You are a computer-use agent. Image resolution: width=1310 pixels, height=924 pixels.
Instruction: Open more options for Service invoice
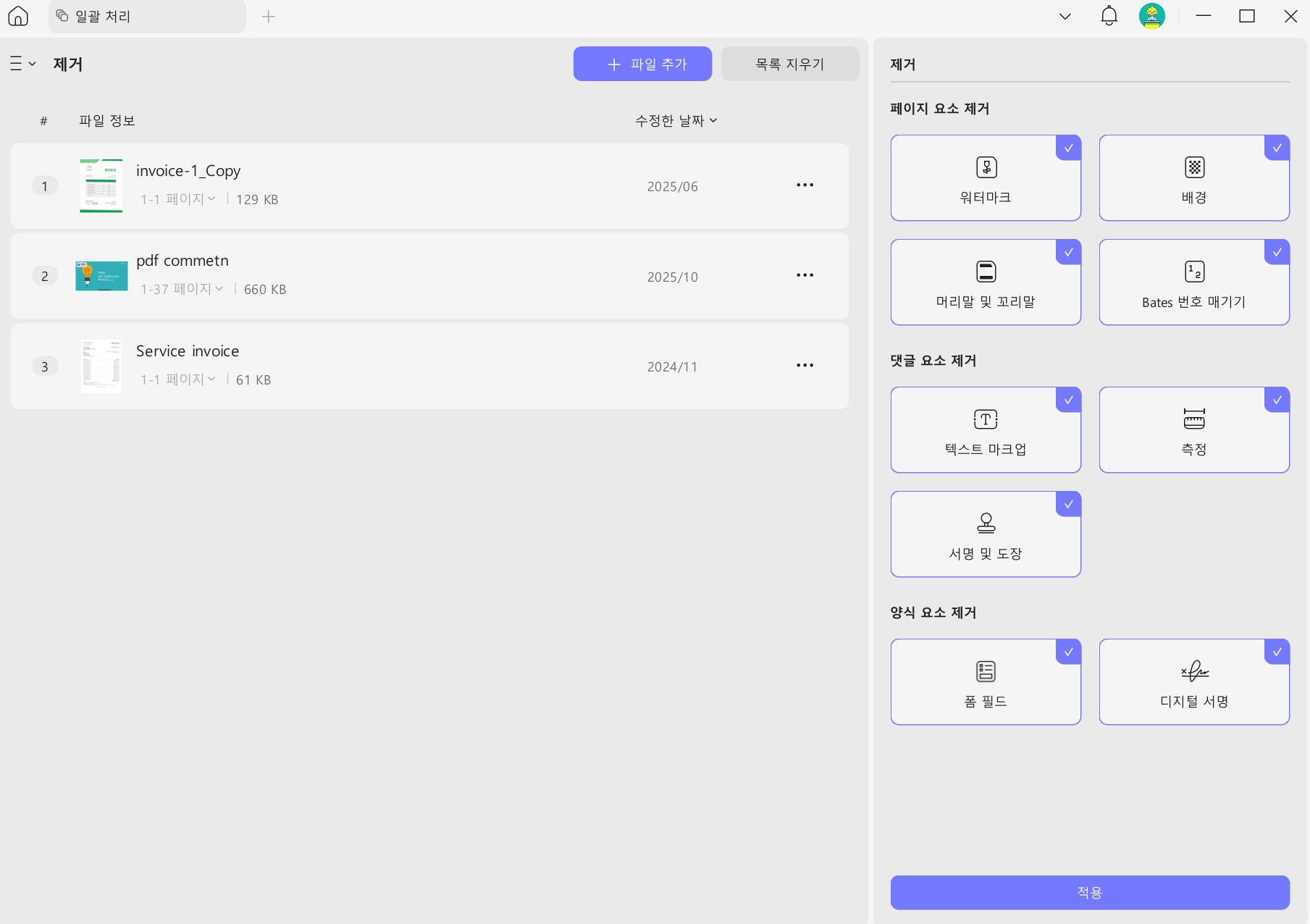(805, 366)
